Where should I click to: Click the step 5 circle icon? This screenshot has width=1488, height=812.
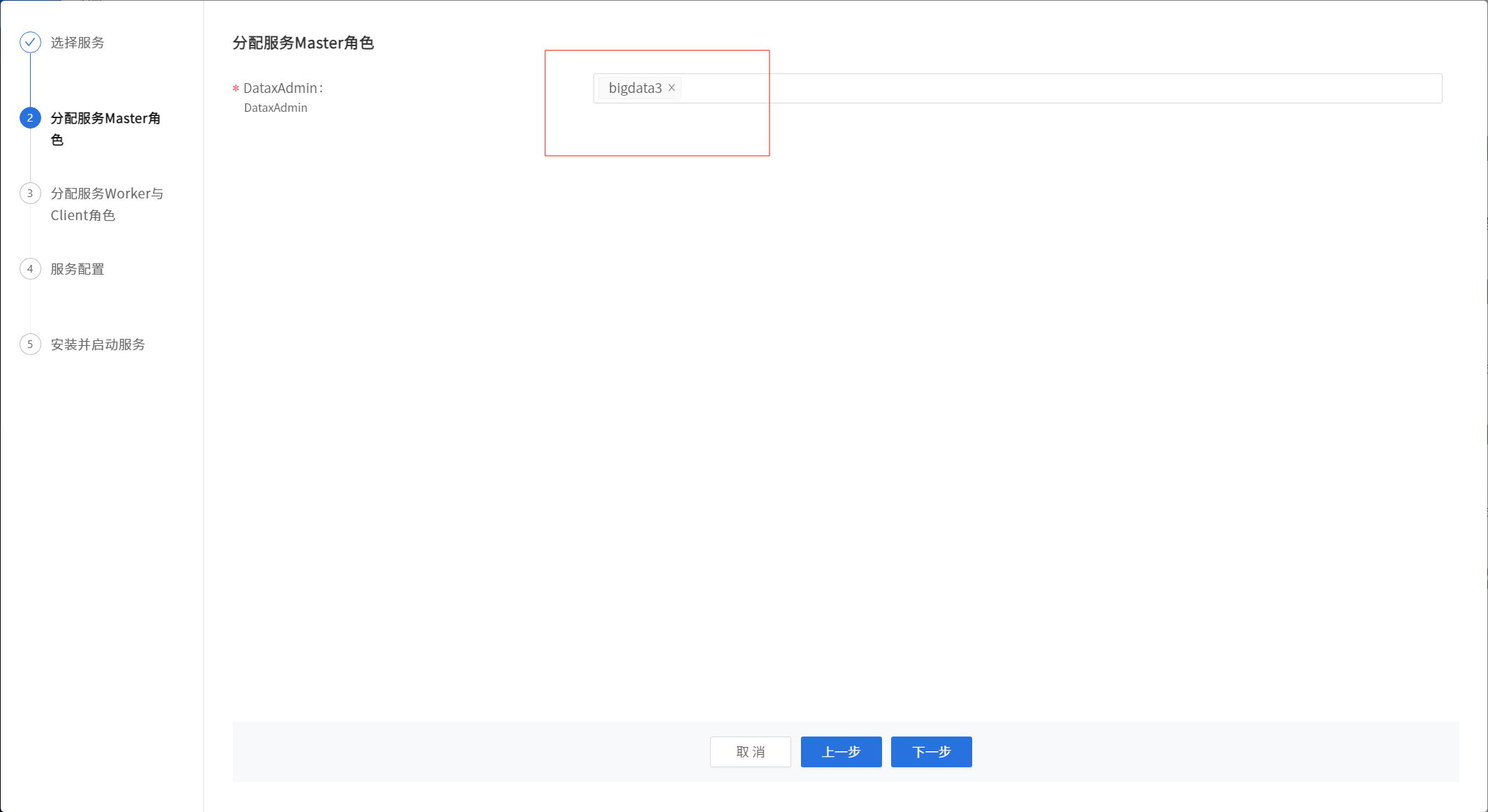30,345
